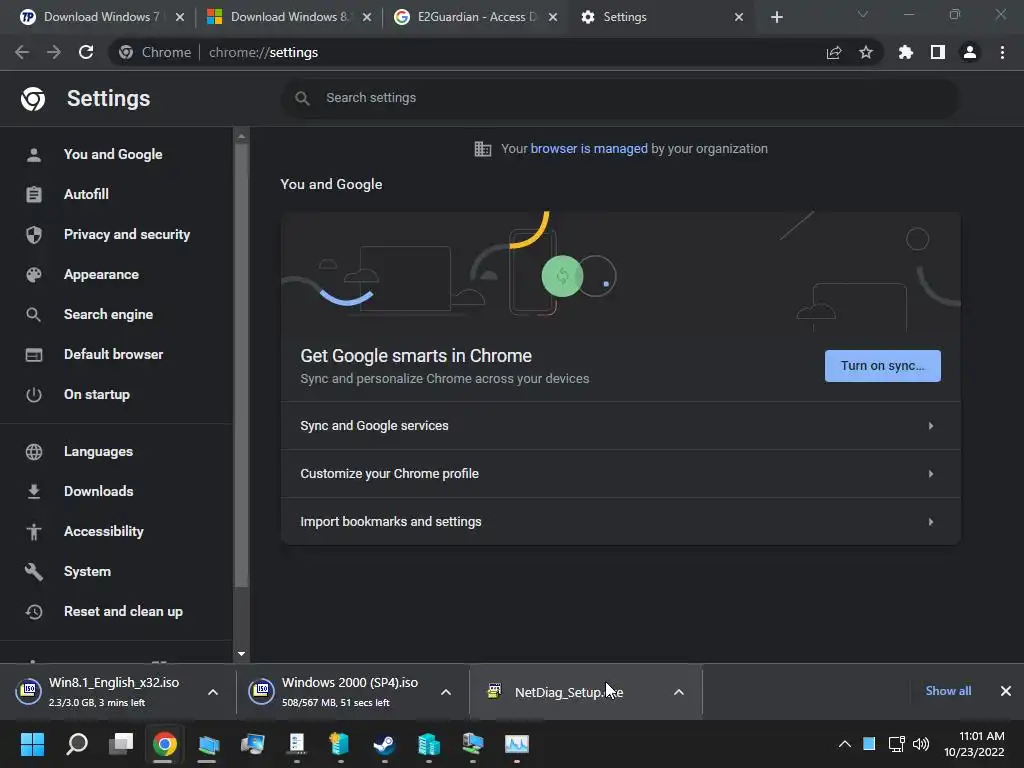Screen dimensions: 1024x768
Task: Click sidebar scrollbar down arrow
Action: 241,654
